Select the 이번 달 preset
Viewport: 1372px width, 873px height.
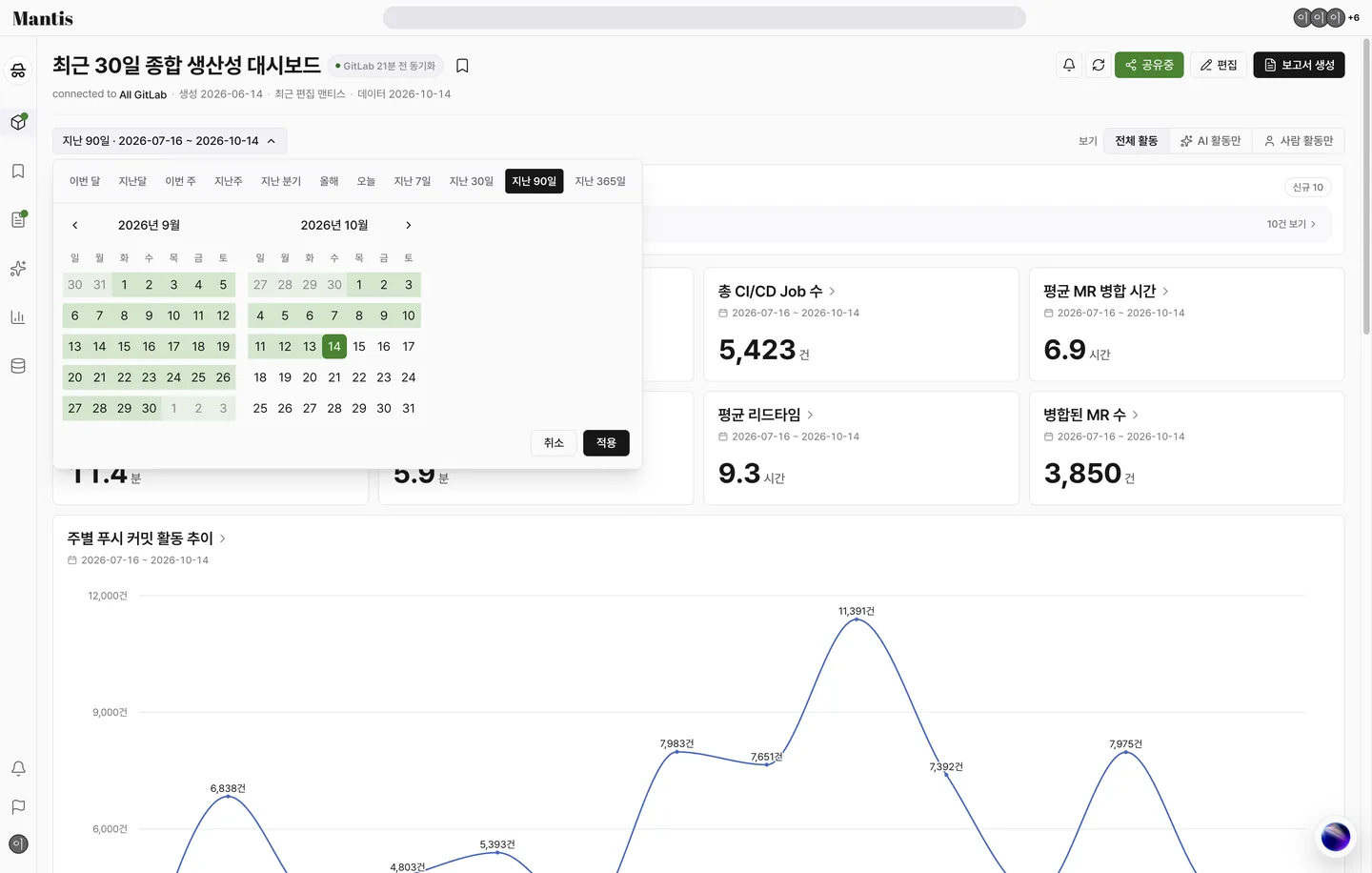85,181
